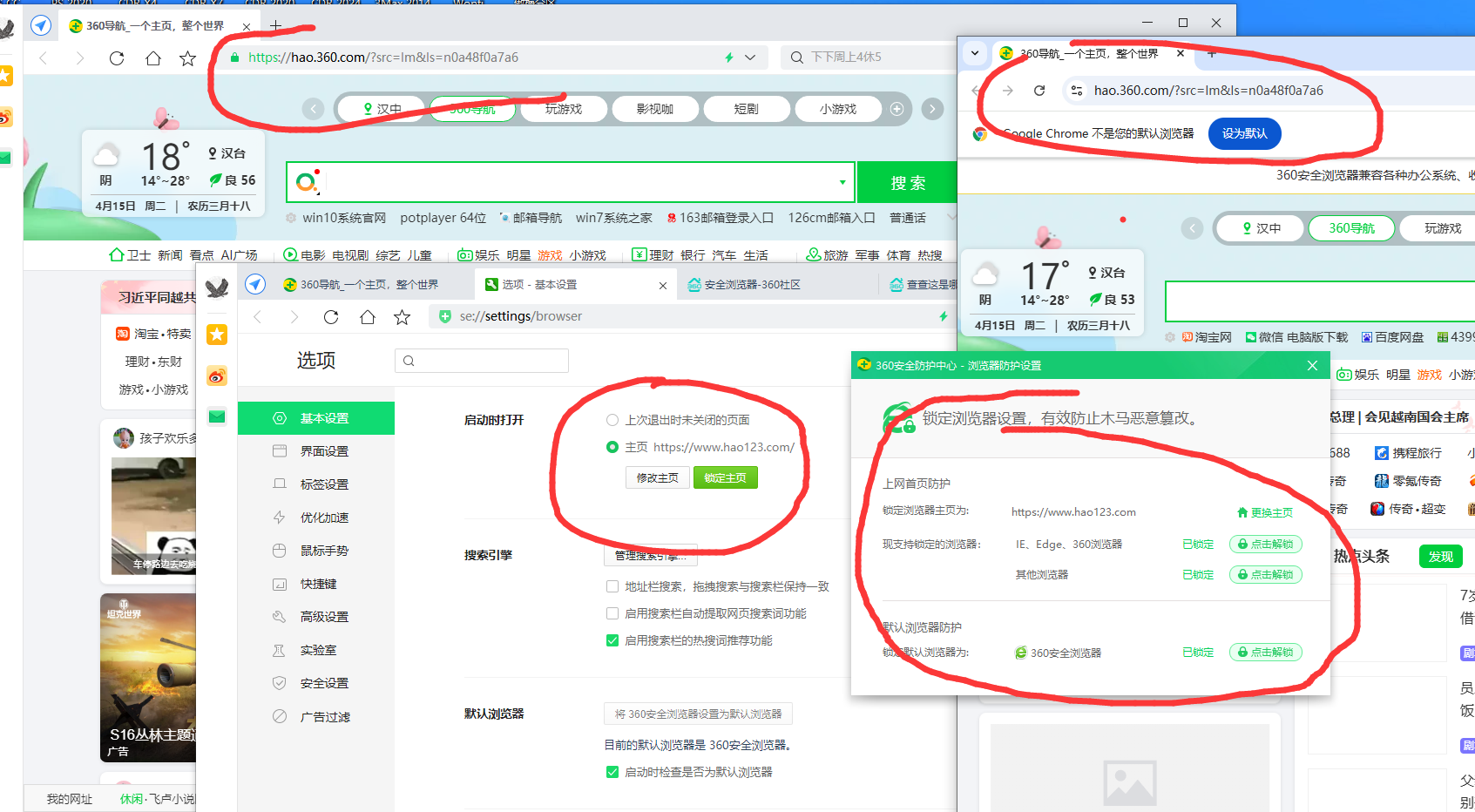Open 实验室 in options sidebar

(316, 650)
